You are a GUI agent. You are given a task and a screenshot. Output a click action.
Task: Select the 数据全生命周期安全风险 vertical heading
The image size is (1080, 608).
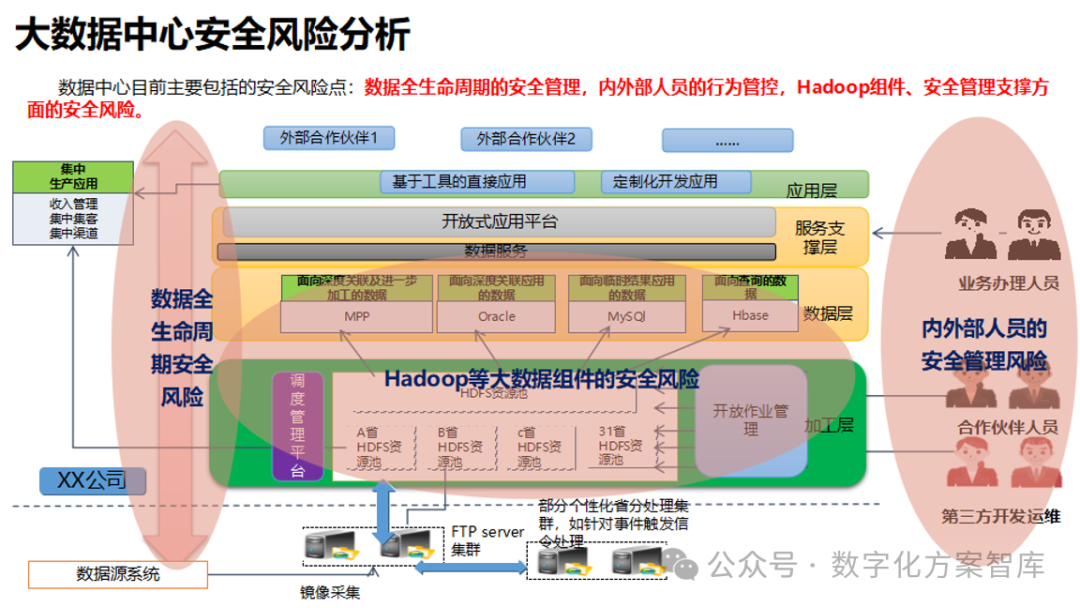point(182,348)
